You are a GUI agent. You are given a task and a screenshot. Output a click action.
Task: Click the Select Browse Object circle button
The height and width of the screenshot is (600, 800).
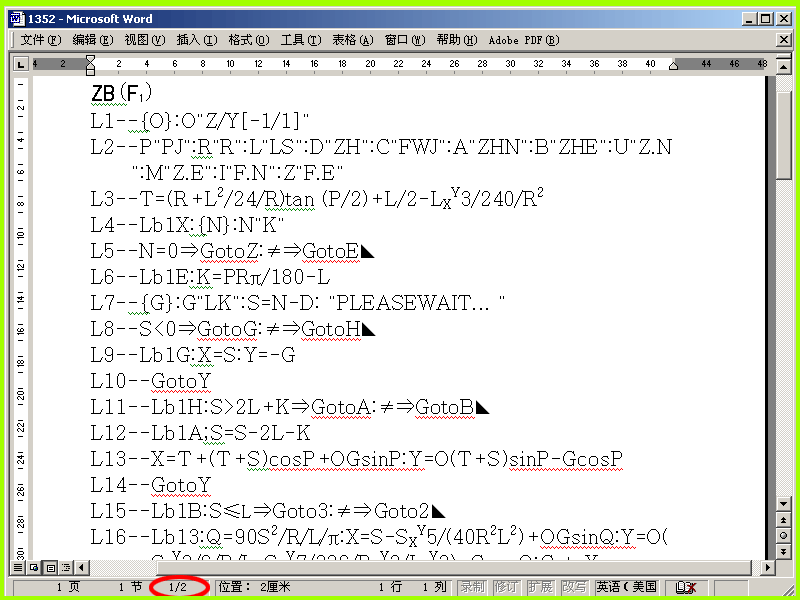pyautogui.click(x=784, y=536)
